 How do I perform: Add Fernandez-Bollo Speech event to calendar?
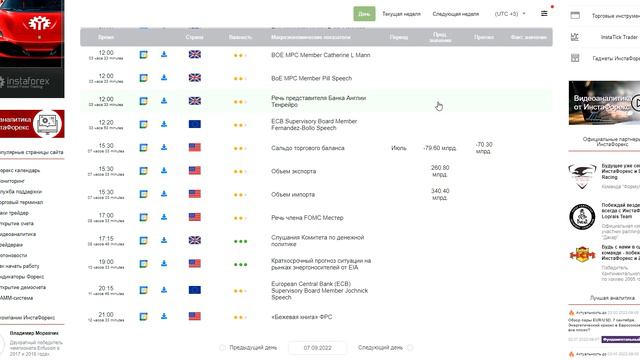point(143,124)
